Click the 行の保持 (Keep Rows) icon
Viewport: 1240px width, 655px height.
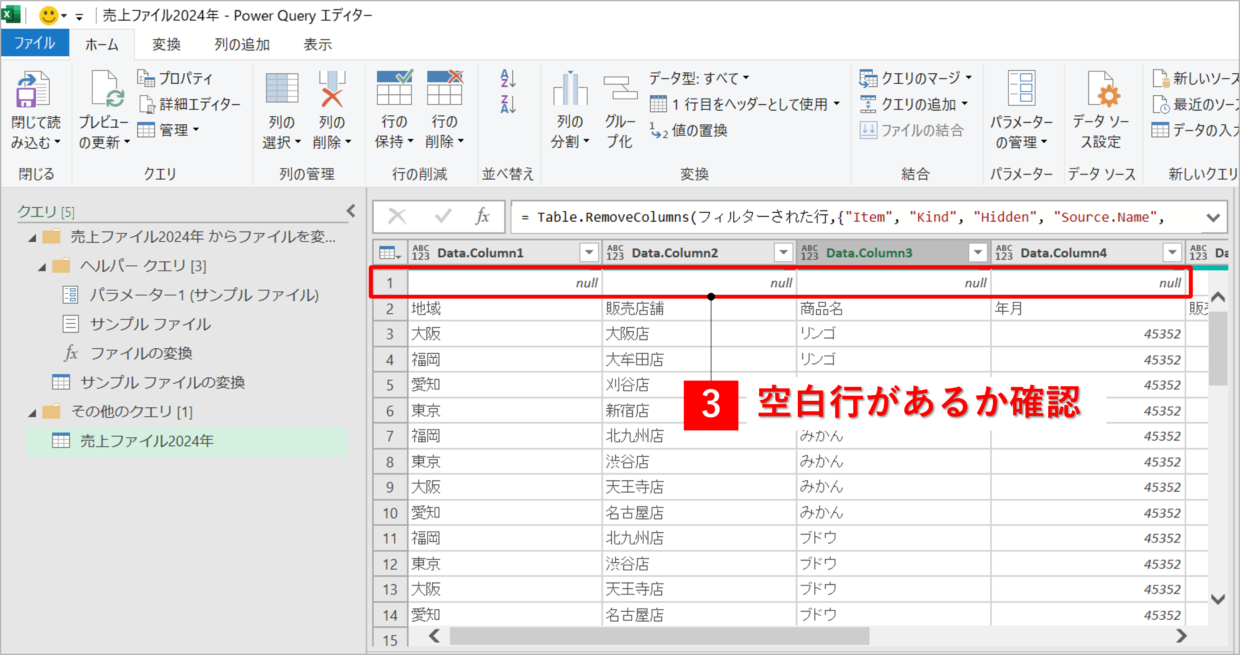(394, 88)
